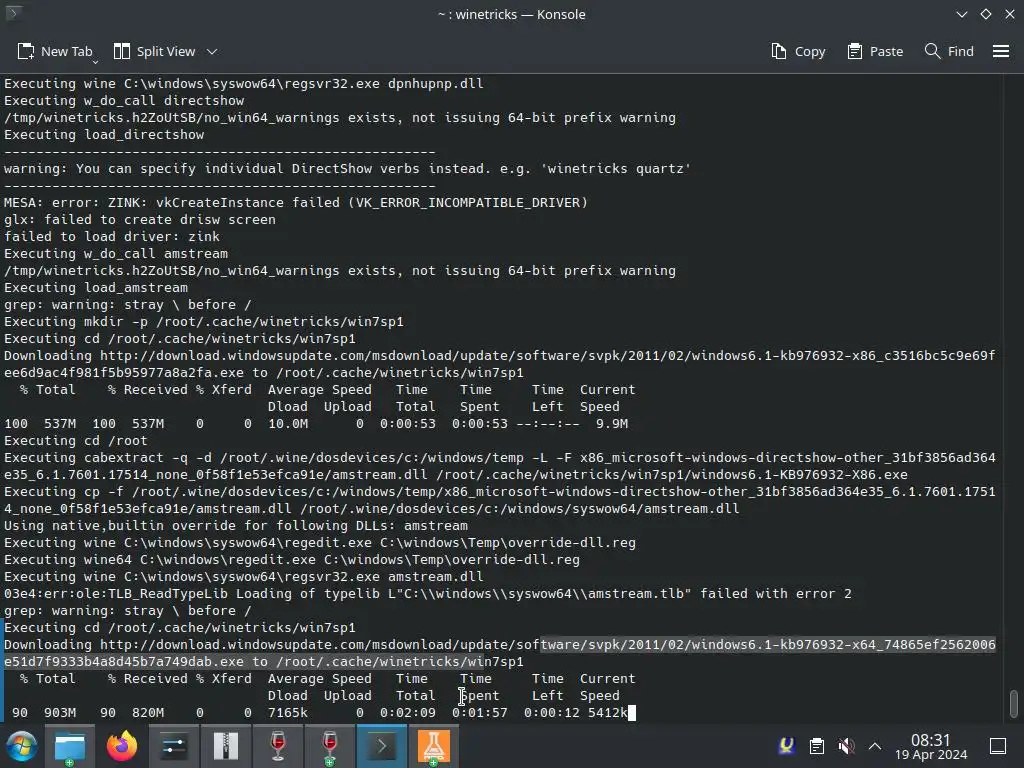The image size is (1024, 768).
Task: Open the system settings sliders icon
Action: tap(174, 746)
